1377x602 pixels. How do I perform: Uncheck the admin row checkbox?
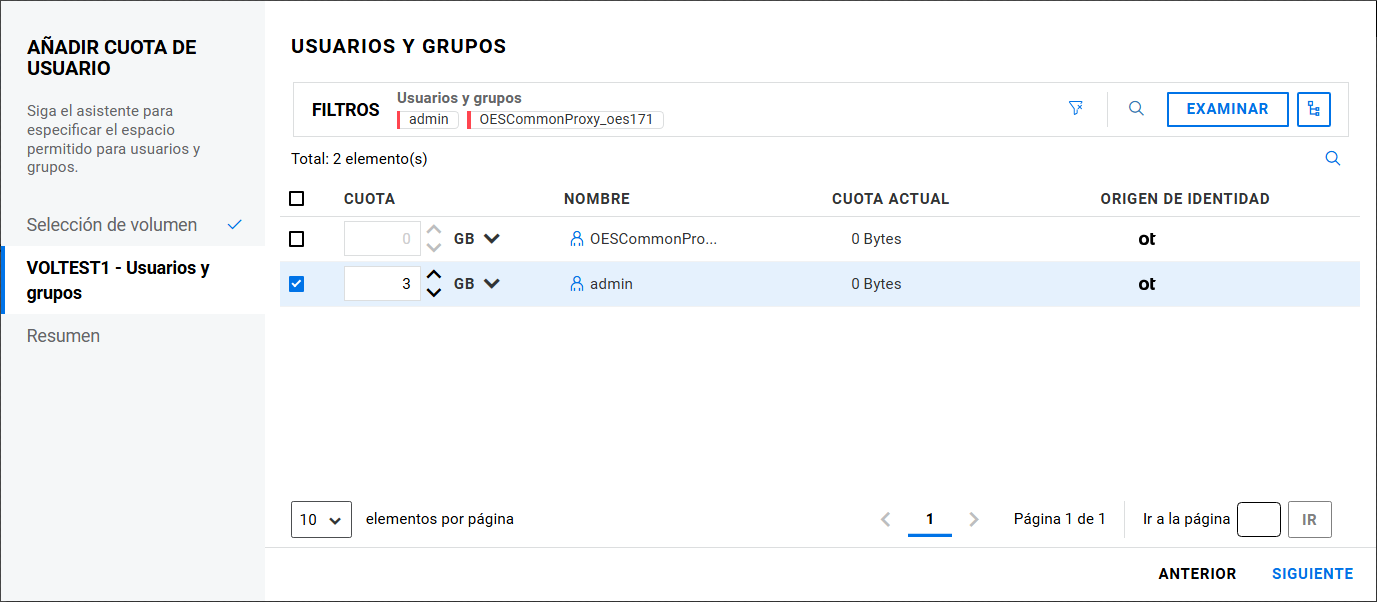296,284
